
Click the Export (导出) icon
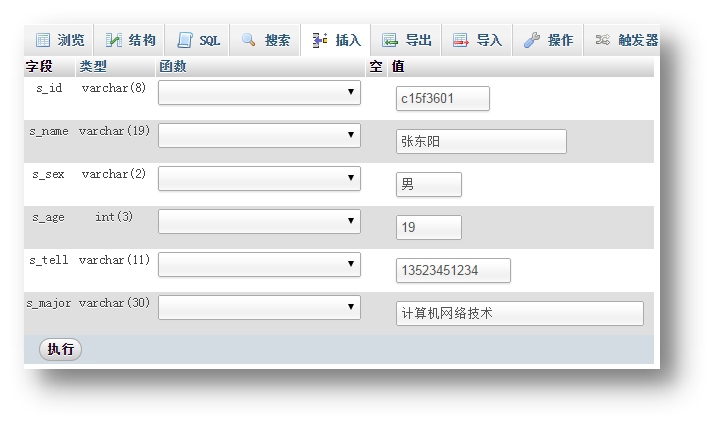[390, 40]
